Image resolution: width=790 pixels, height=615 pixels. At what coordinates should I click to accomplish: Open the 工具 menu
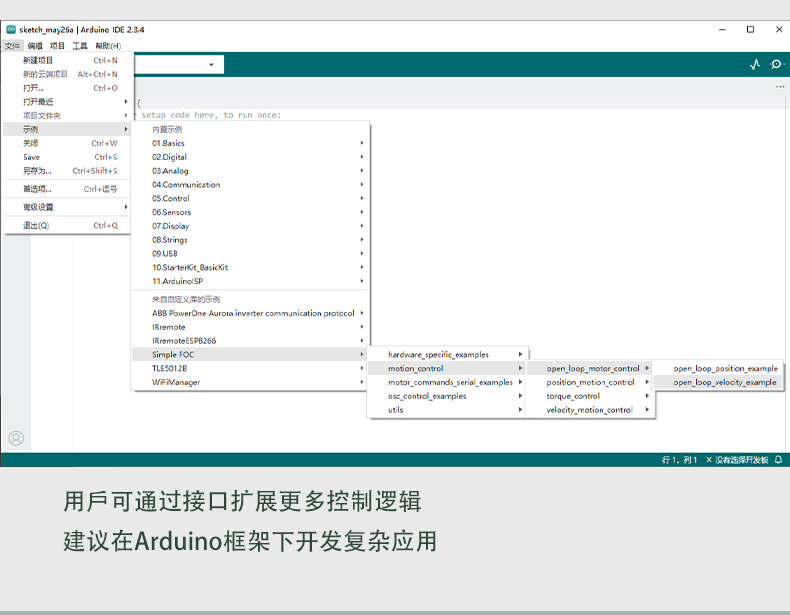(x=80, y=46)
